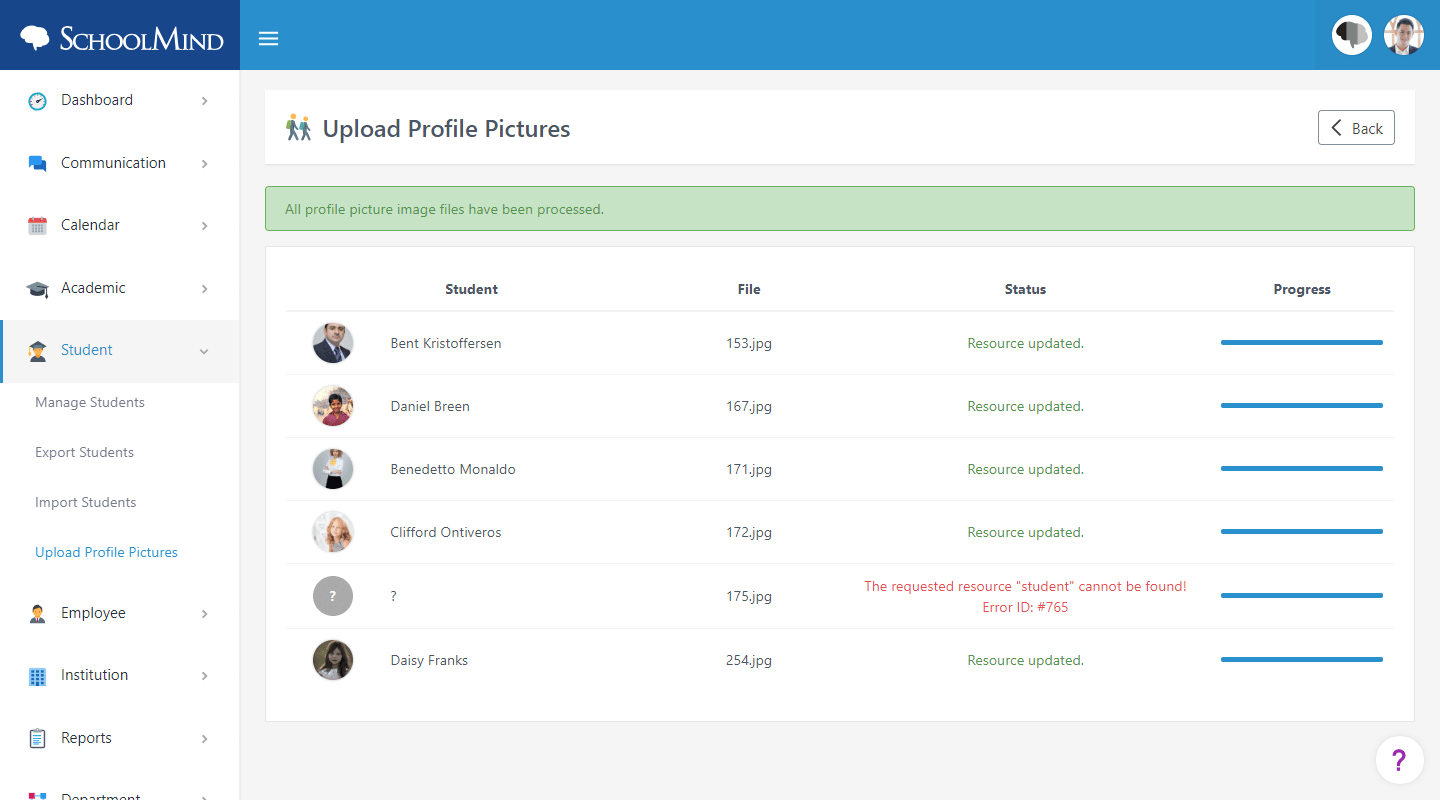This screenshot has width=1440, height=800.
Task: Open the Dashboard menu item
Action: coord(120,101)
